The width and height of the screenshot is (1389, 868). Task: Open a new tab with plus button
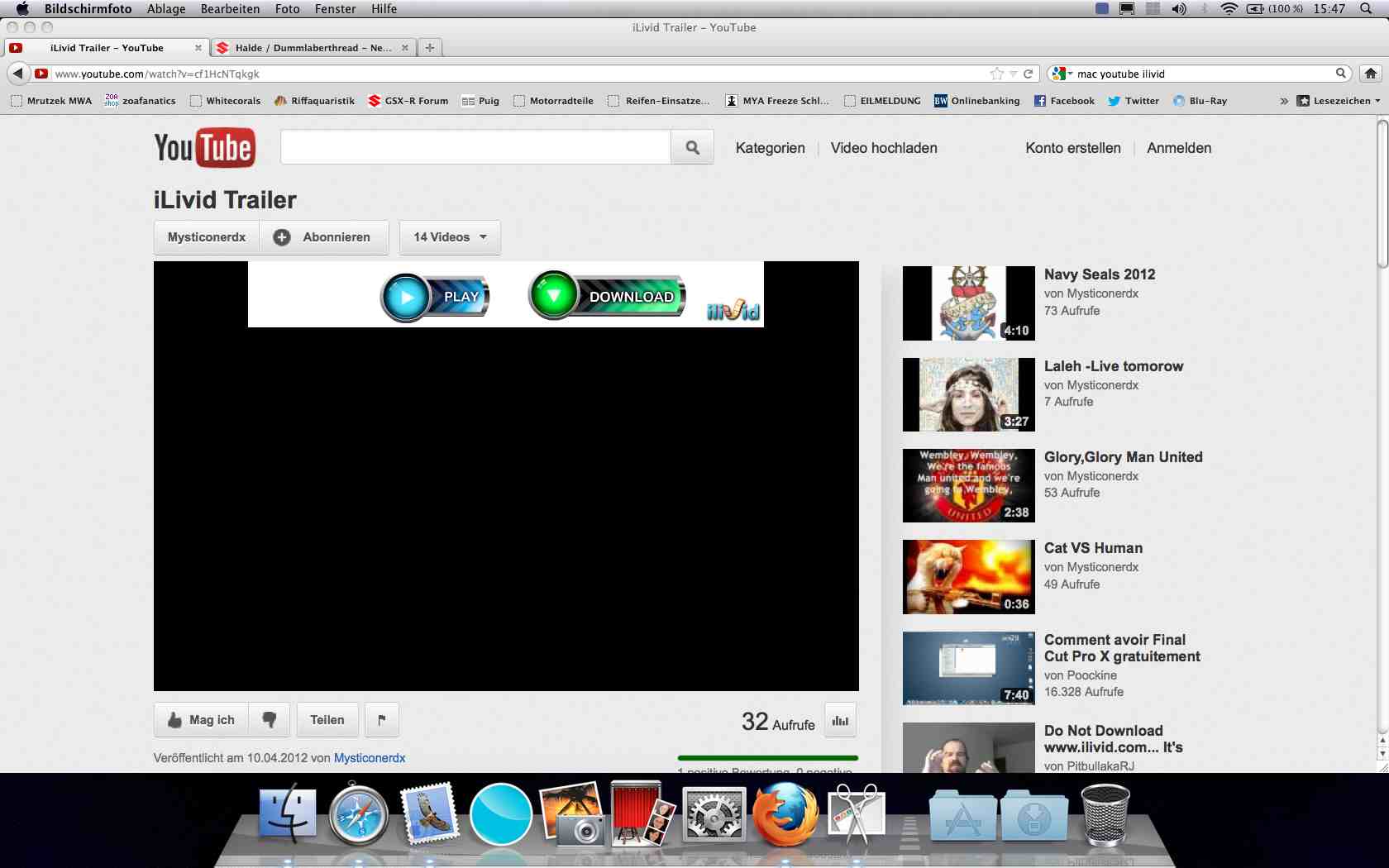pos(430,47)
